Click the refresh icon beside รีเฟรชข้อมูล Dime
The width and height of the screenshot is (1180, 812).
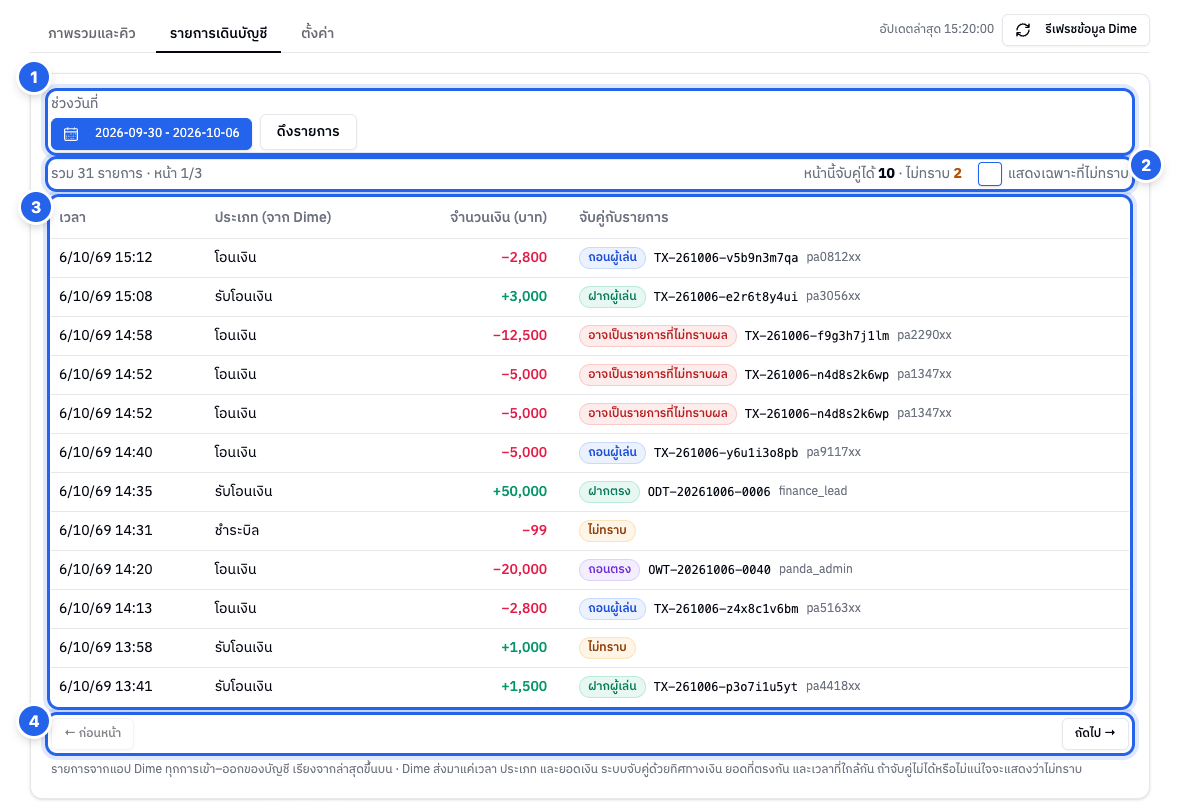[1023, 30]
